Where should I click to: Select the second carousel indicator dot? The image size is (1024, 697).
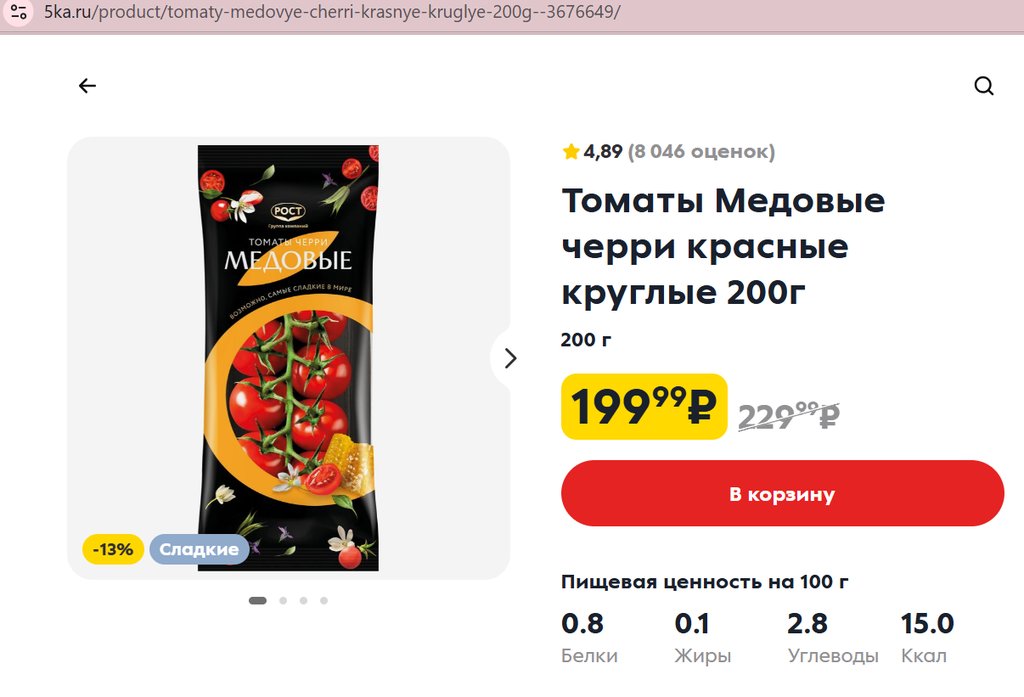(283, 600)
